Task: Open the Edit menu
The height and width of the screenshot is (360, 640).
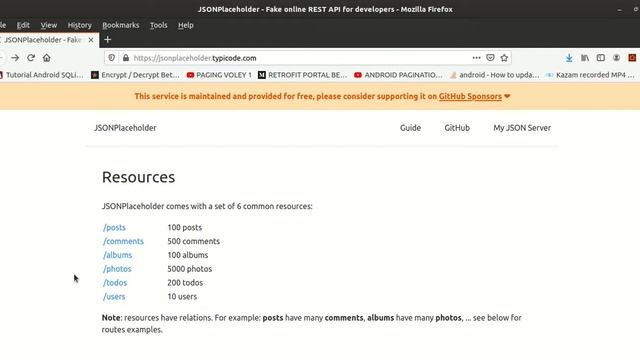Action: [x=23, y=25]
